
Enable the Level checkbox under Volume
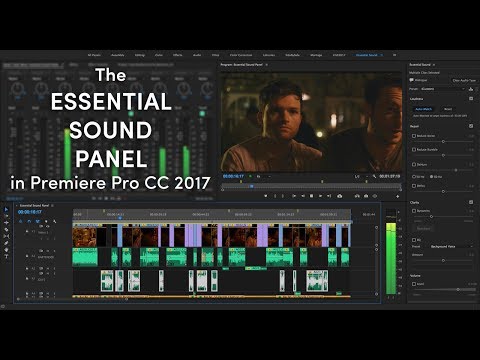pos(414,284)
